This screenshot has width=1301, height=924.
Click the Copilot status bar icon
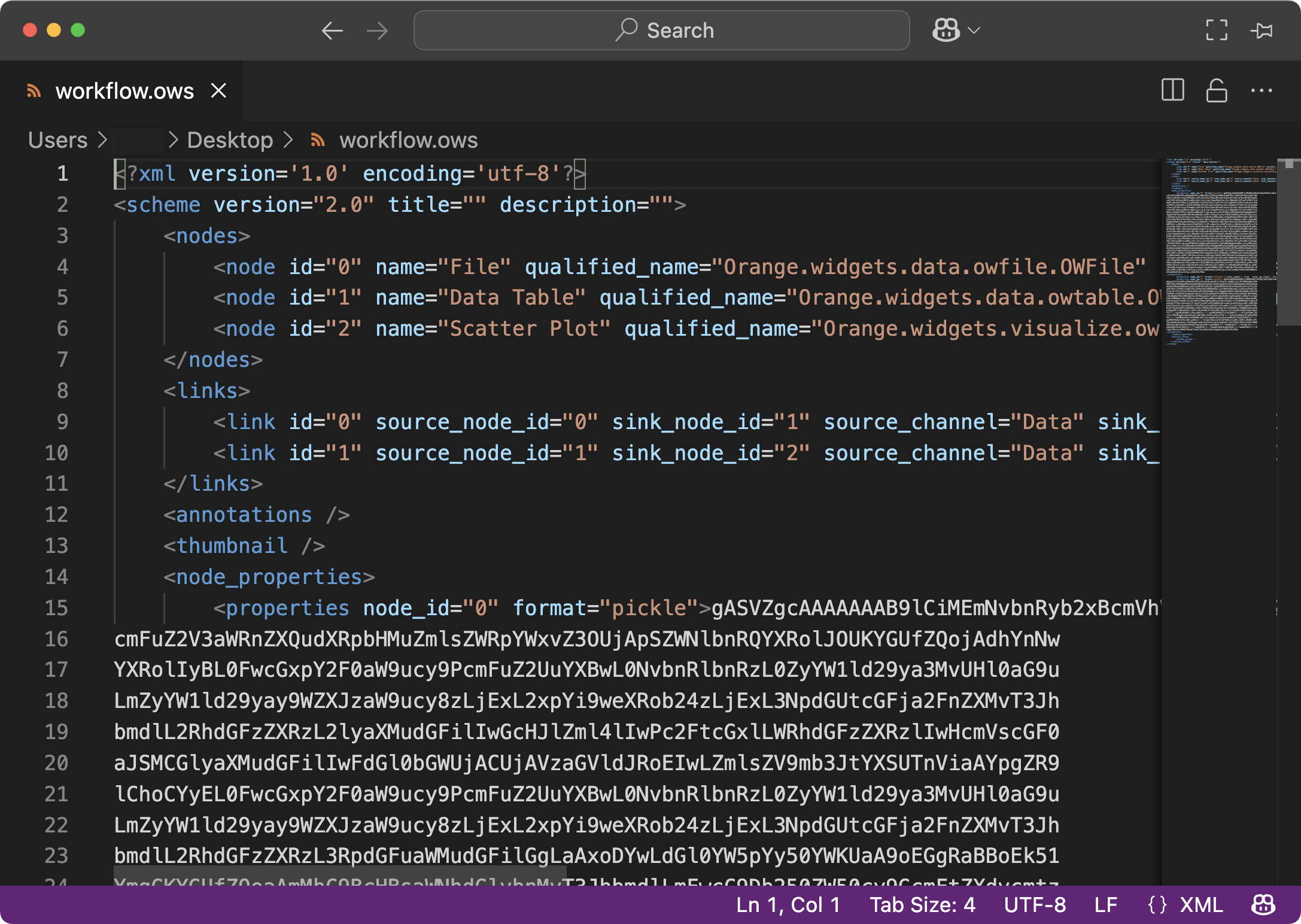[x=1263, y=905]
